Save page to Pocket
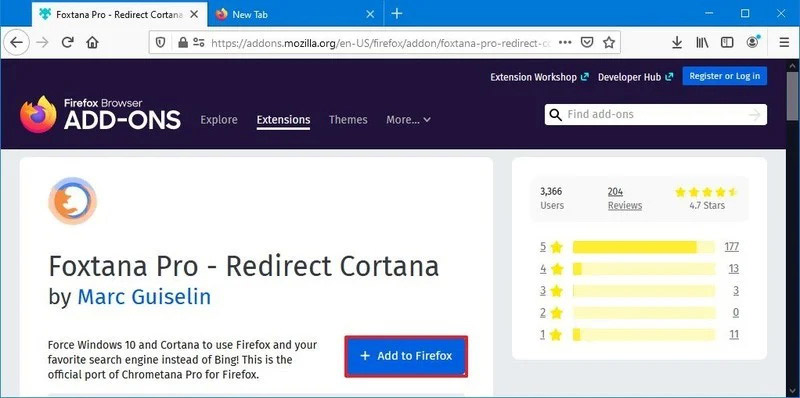800x398 pixels. pyautogui.click(x=587, y=42)
